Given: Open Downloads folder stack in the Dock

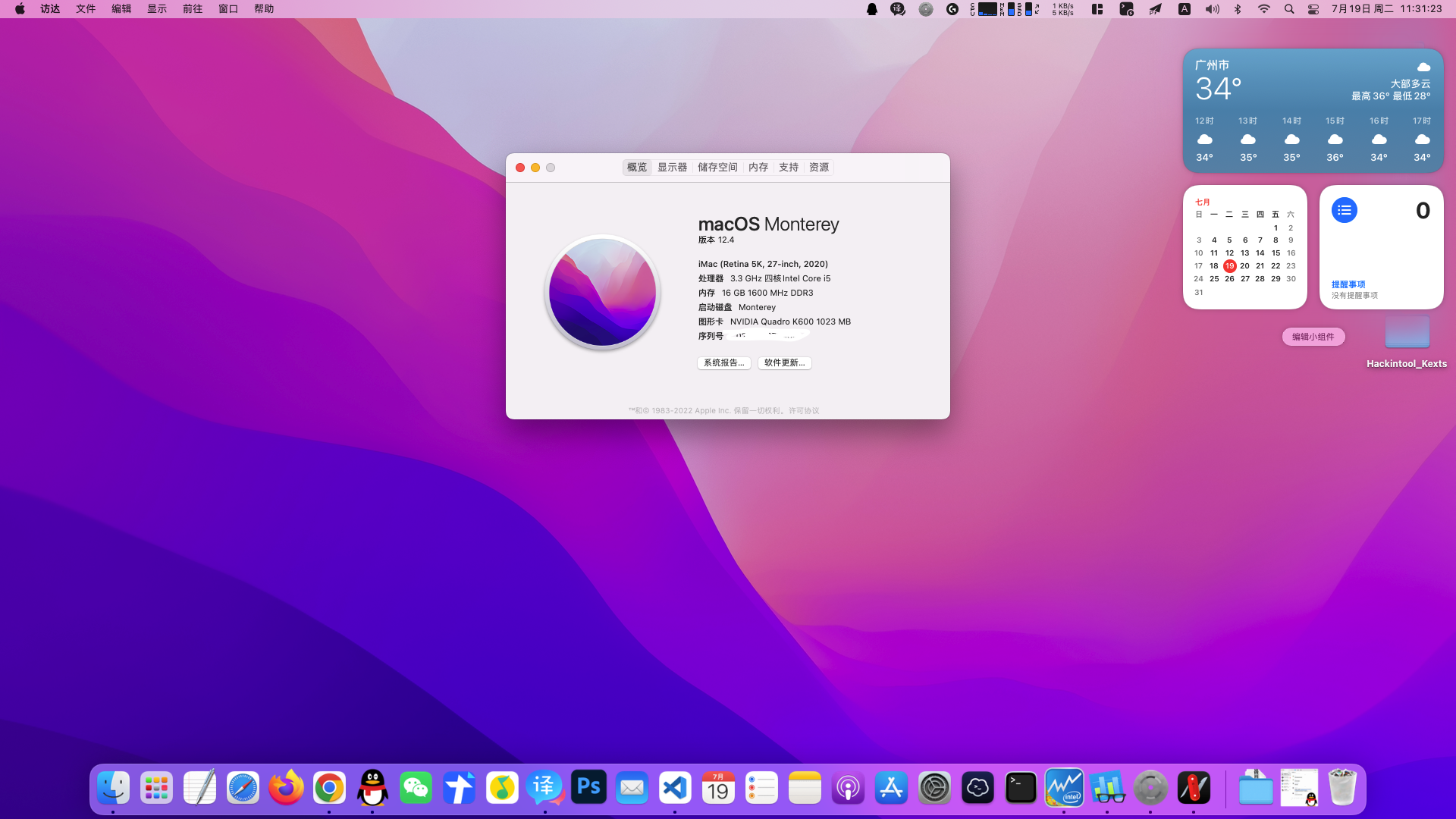Looking at the screenshot, I should (1256, 788).
